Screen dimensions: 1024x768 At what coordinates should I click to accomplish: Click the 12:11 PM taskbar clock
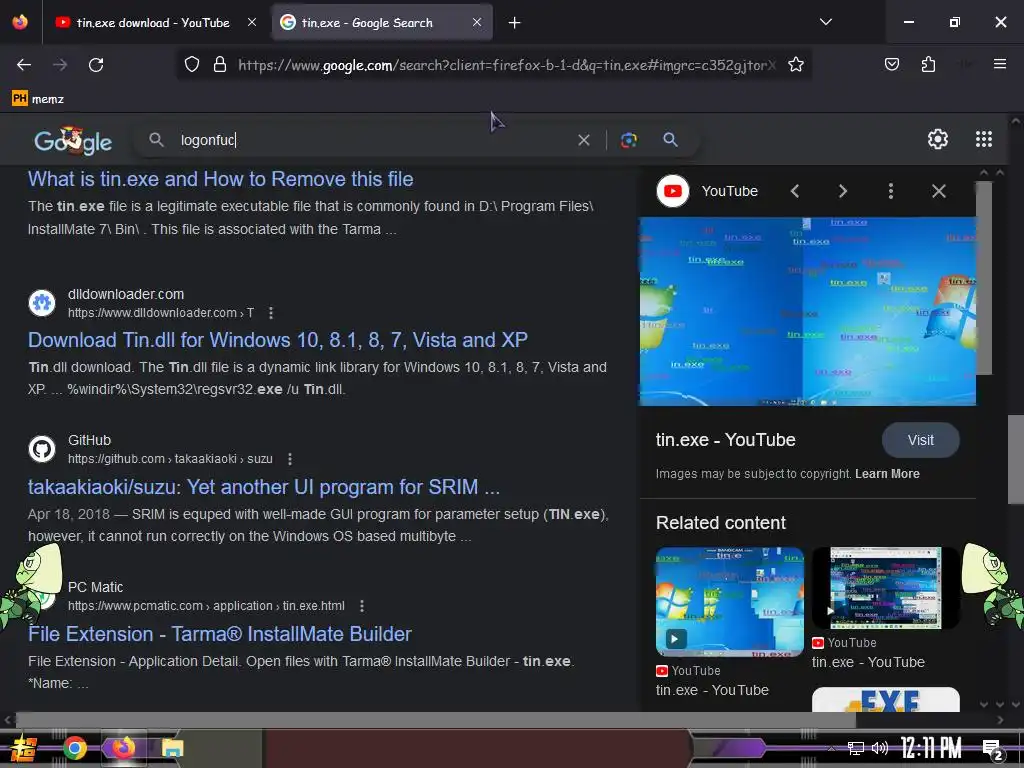coord(931,748)
